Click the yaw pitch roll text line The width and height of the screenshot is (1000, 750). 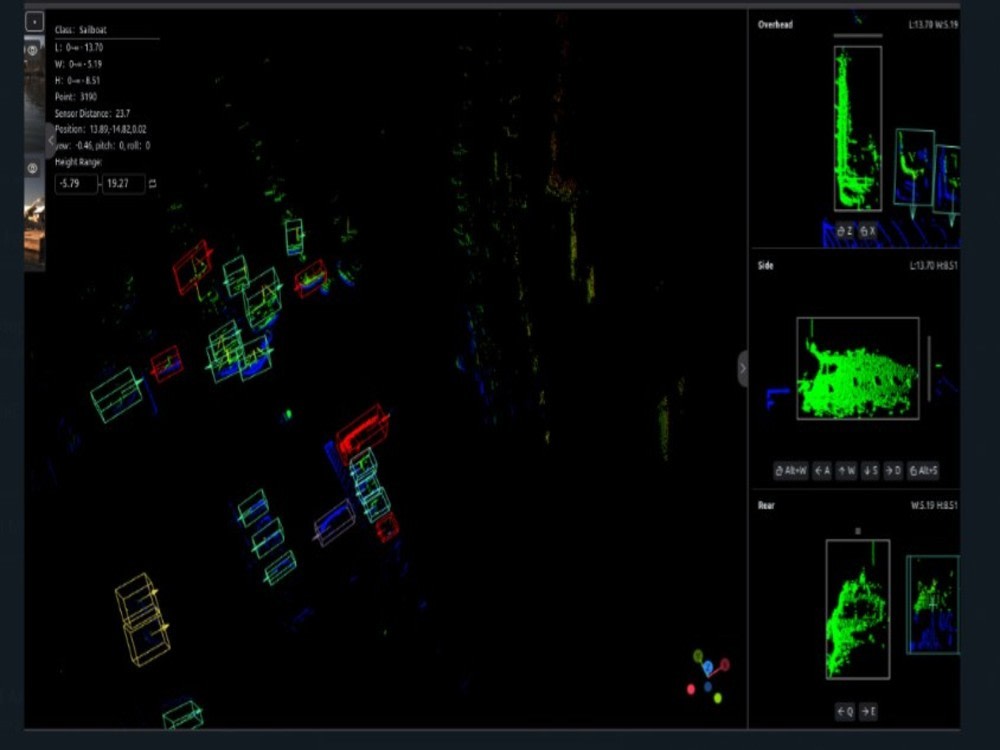[103, 145]
